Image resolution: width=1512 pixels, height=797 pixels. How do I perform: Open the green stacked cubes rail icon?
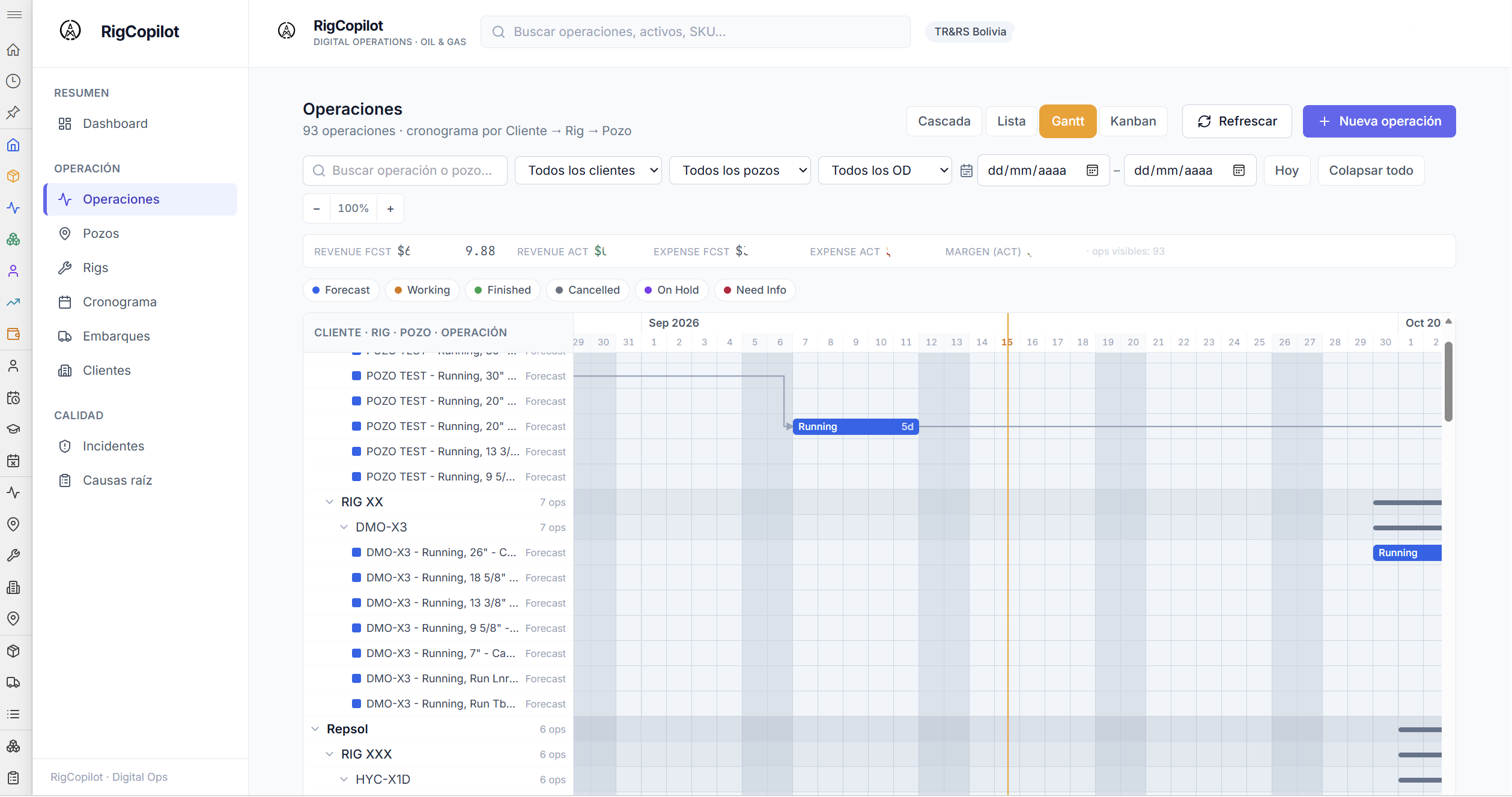13,239
